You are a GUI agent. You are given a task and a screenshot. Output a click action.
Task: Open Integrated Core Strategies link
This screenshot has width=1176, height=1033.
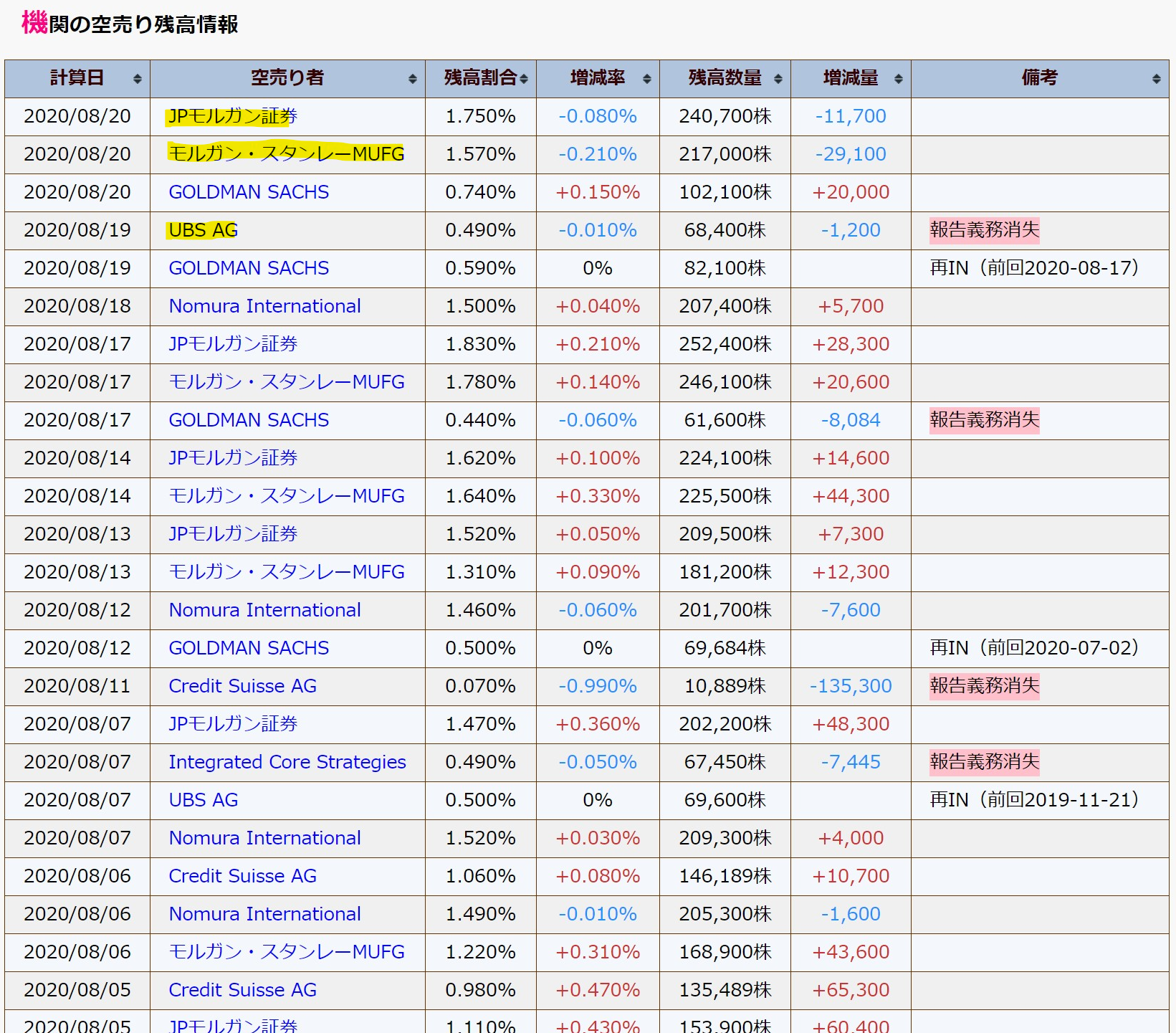coord(287,762)
